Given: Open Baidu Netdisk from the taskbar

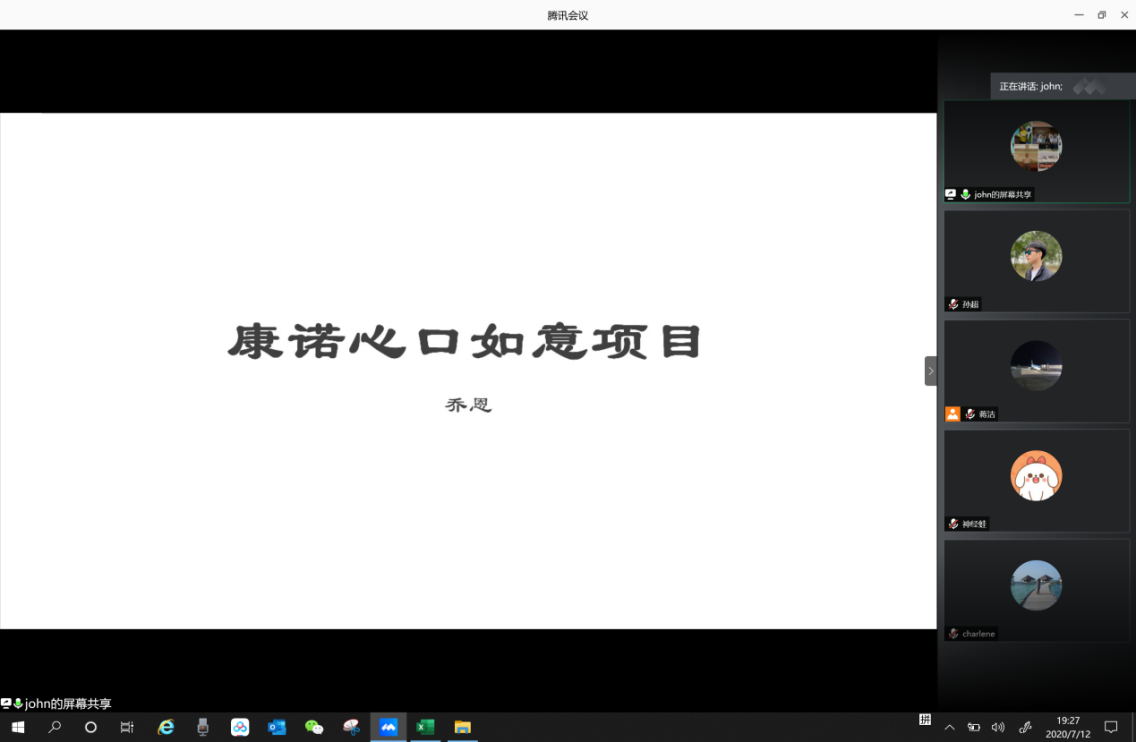Looking at the screenshot, I should (240, 727).
